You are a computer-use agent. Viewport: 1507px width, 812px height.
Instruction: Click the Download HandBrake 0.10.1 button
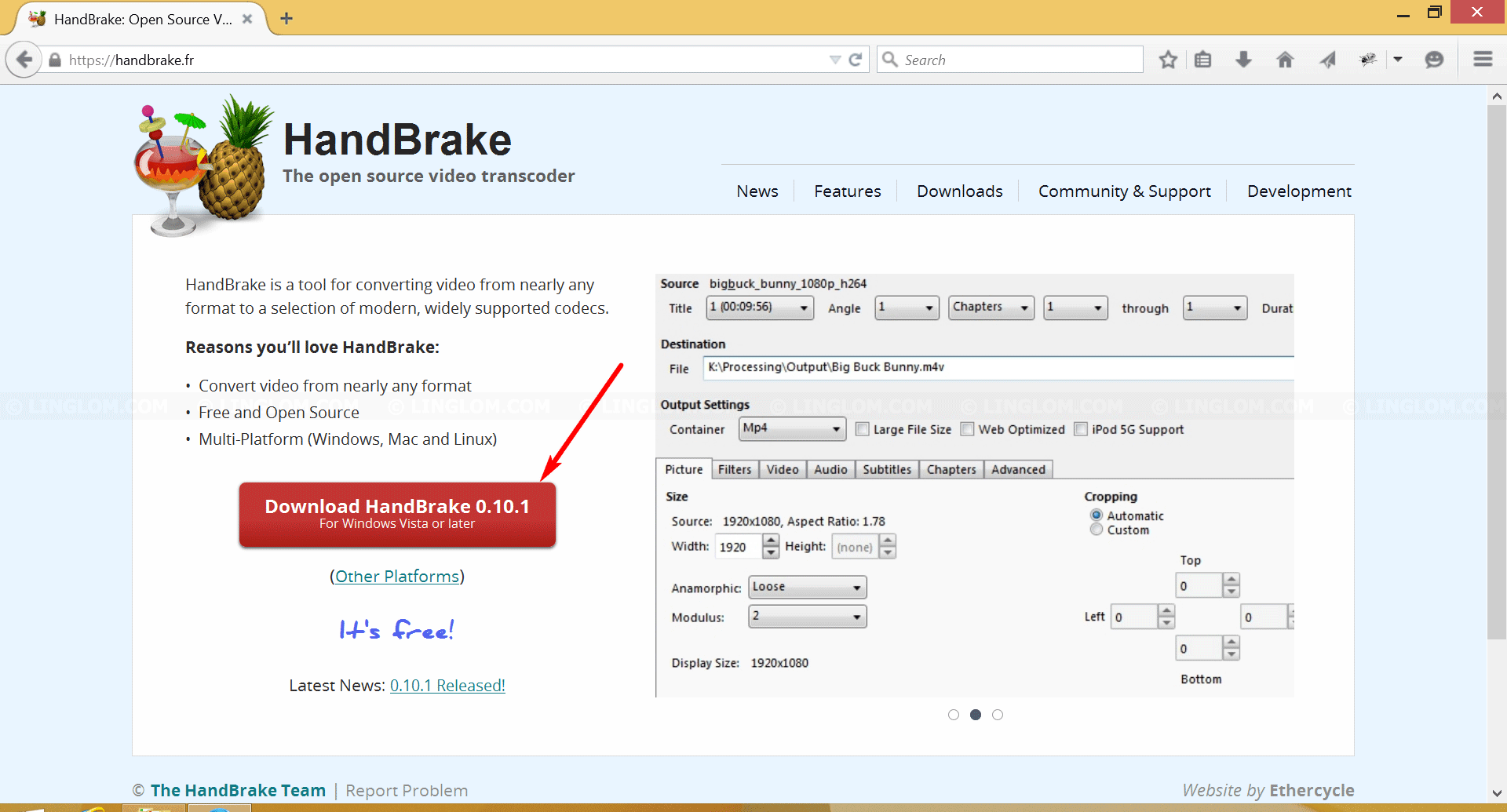[x=397, y=514]
